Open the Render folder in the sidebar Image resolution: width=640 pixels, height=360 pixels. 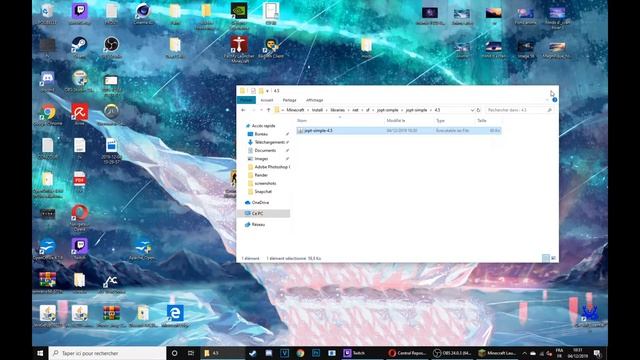[261, 175]
